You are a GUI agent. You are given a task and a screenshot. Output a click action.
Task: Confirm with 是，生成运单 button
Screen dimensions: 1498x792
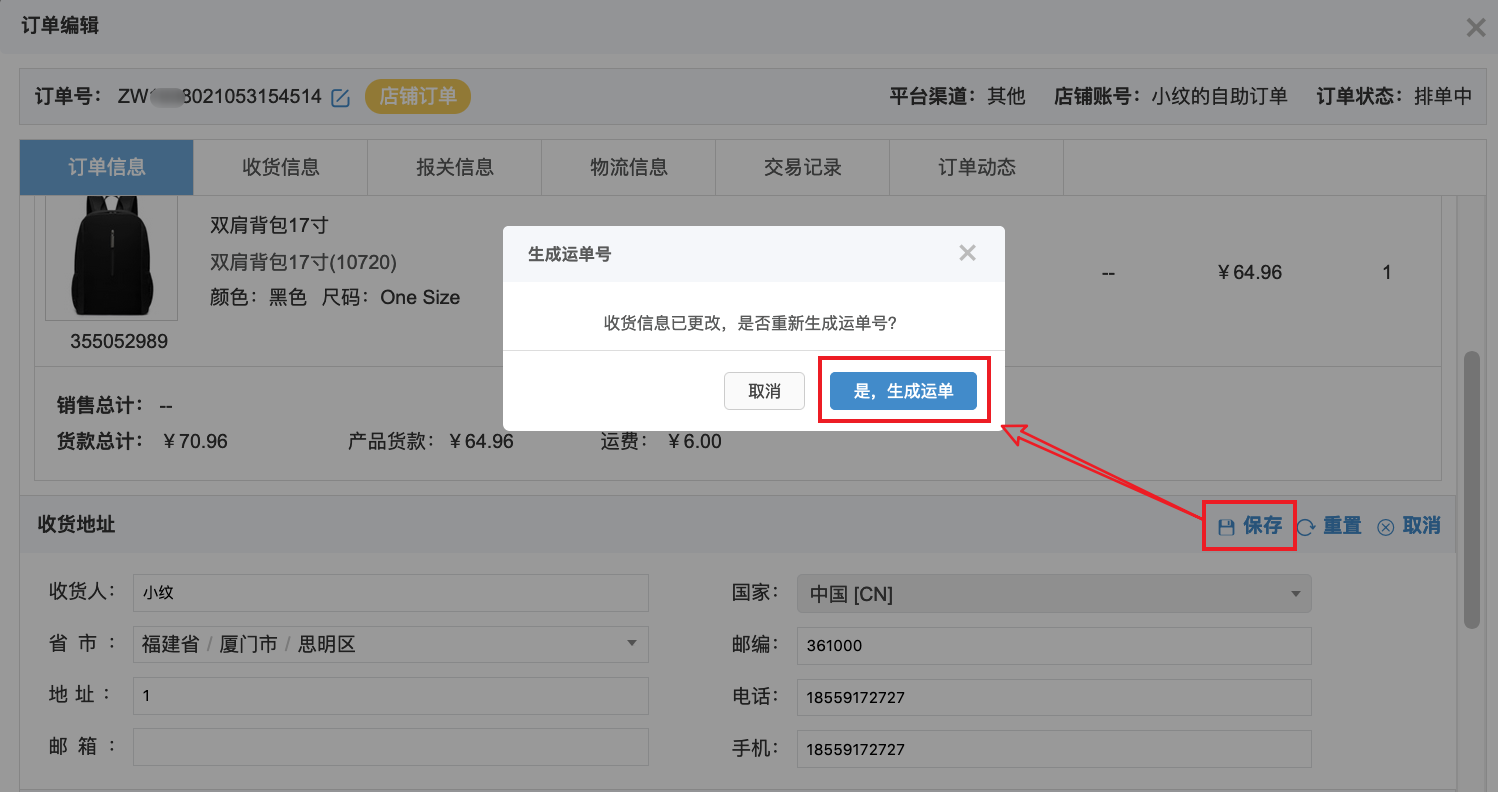coord(903,391)
